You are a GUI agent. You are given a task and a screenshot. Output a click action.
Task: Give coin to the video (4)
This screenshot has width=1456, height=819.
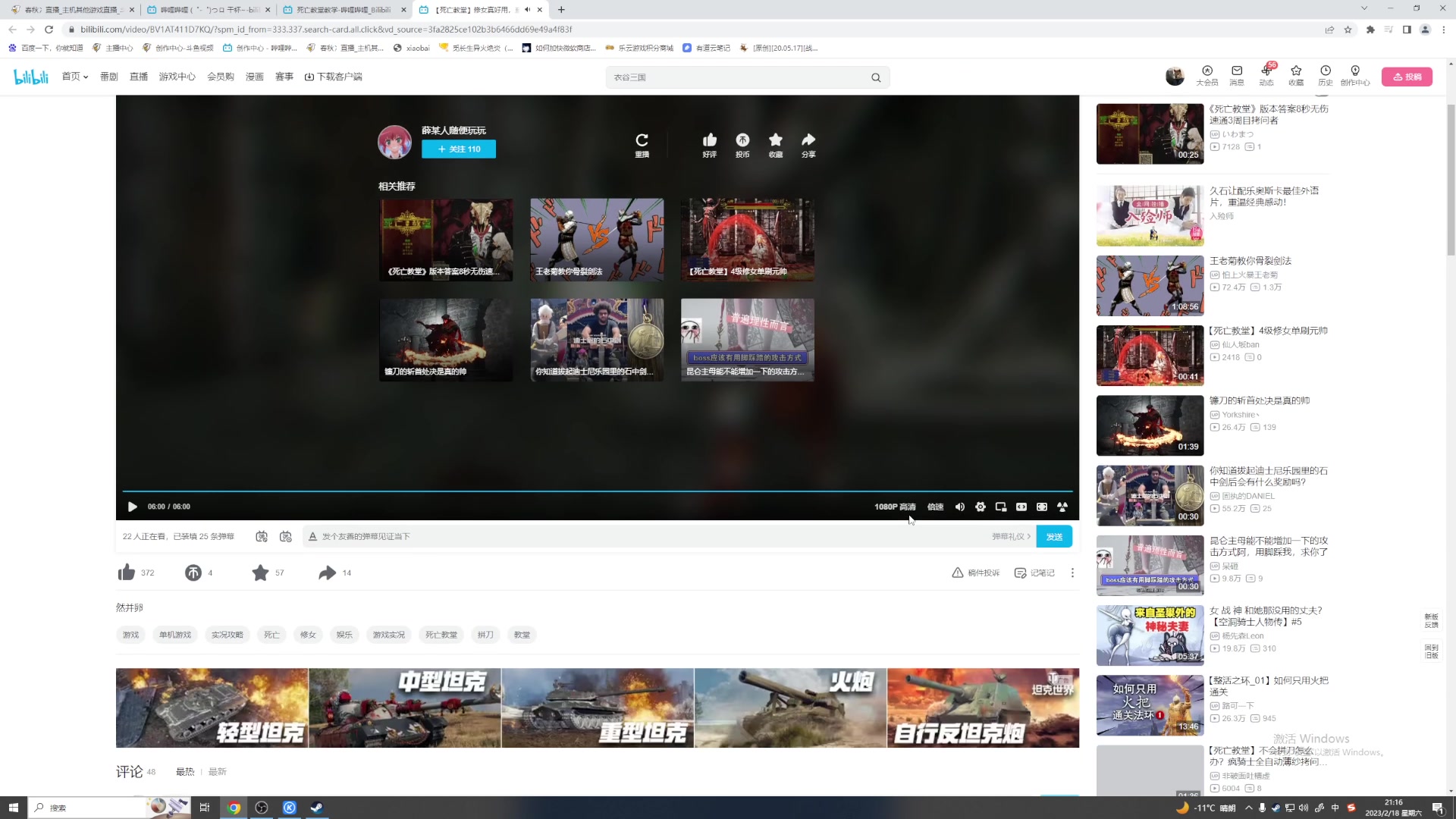(x=193, y=573)
